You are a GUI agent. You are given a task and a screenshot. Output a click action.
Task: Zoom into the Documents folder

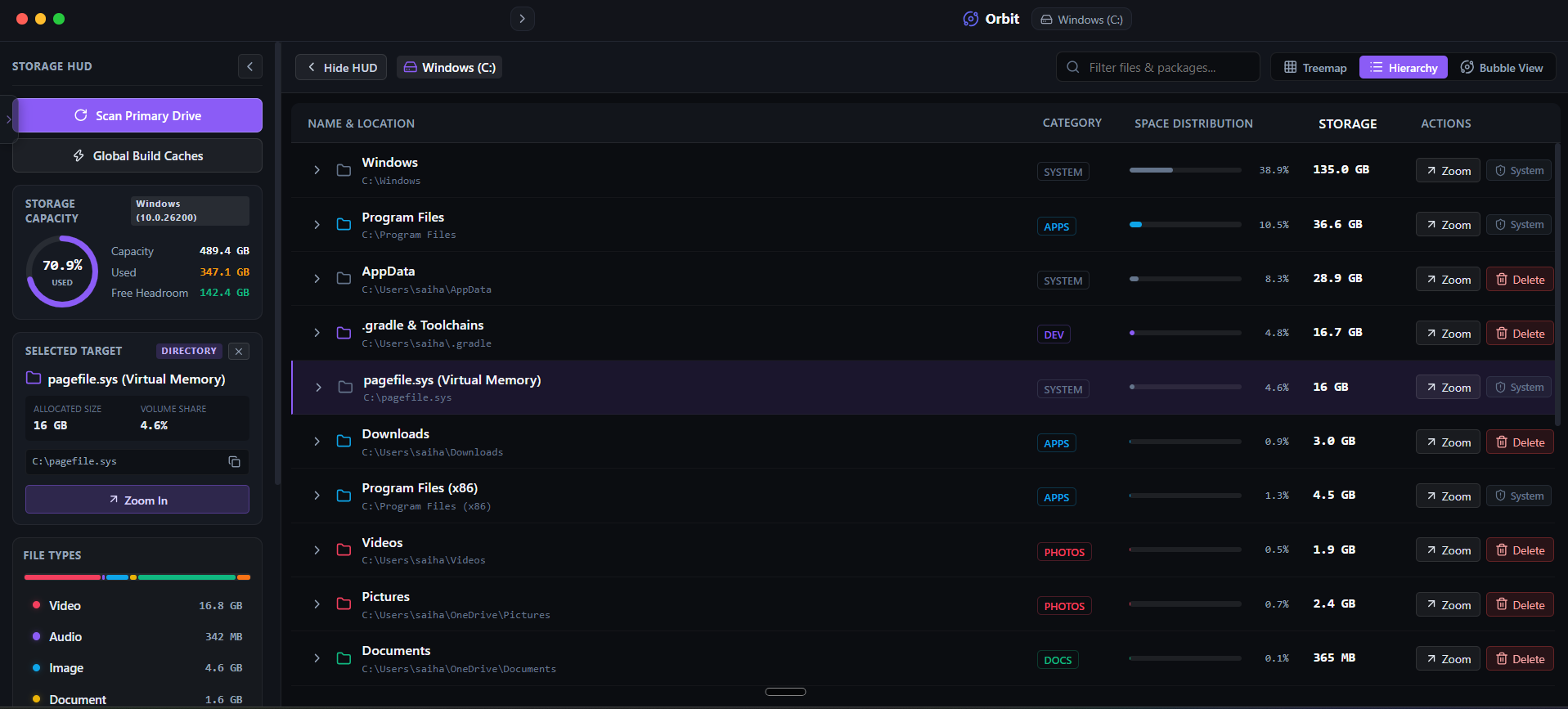click(x=1448, y=658)
